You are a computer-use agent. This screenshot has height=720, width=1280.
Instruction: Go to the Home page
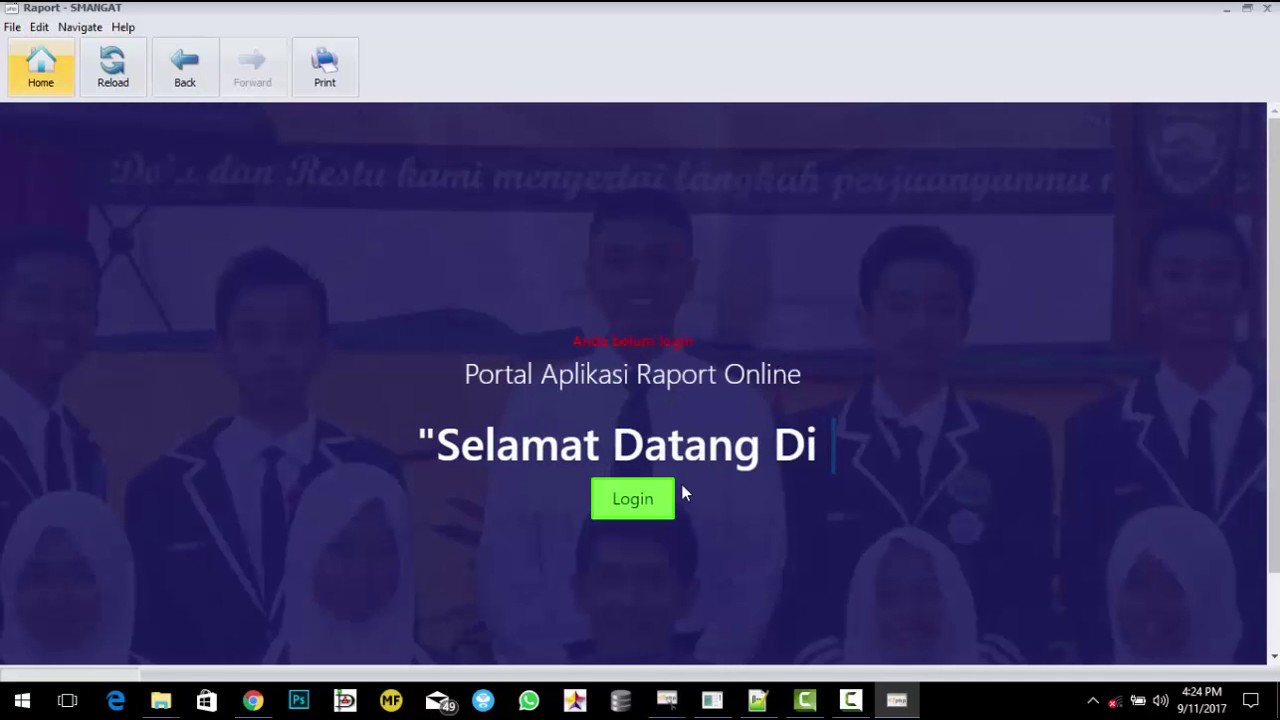click(x=41, y=67)
